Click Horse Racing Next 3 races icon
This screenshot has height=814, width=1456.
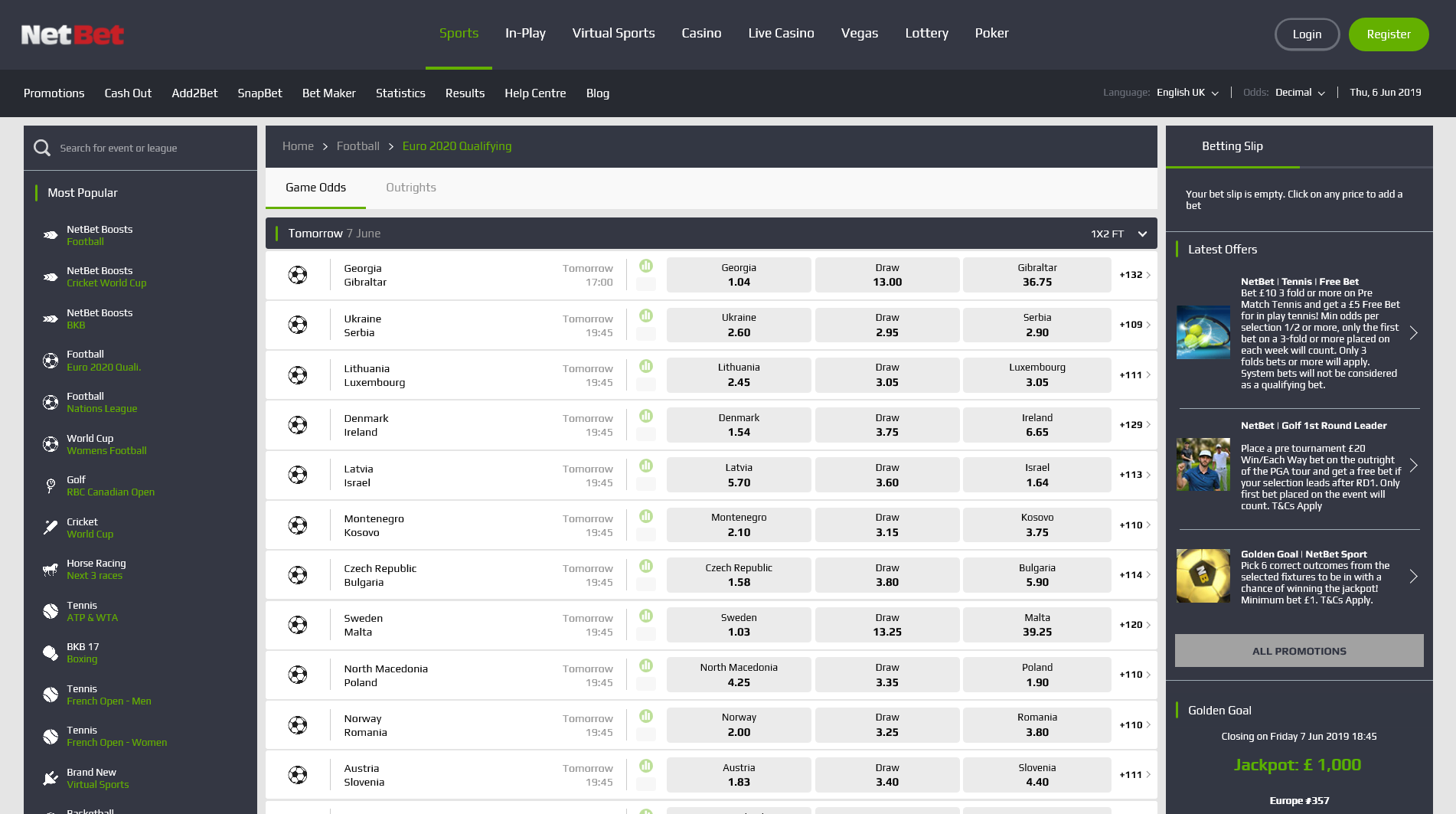point(51,569)
